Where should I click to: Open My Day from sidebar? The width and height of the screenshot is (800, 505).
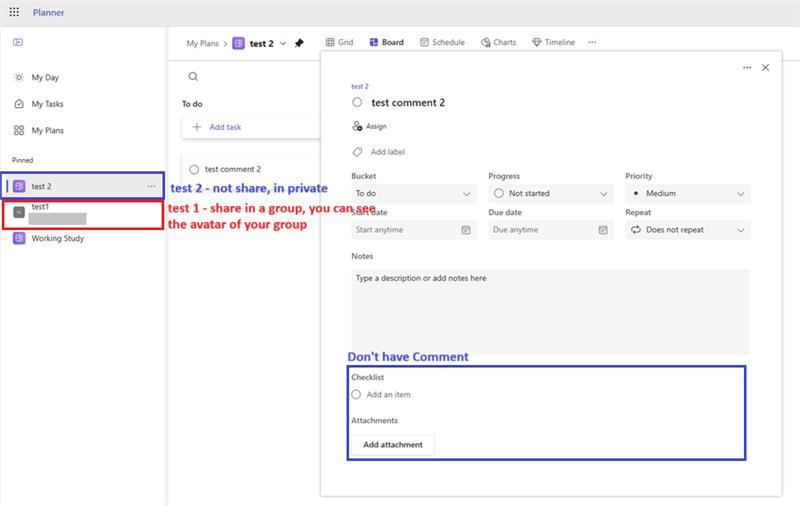pyautogui.click(x=45, y=78)
